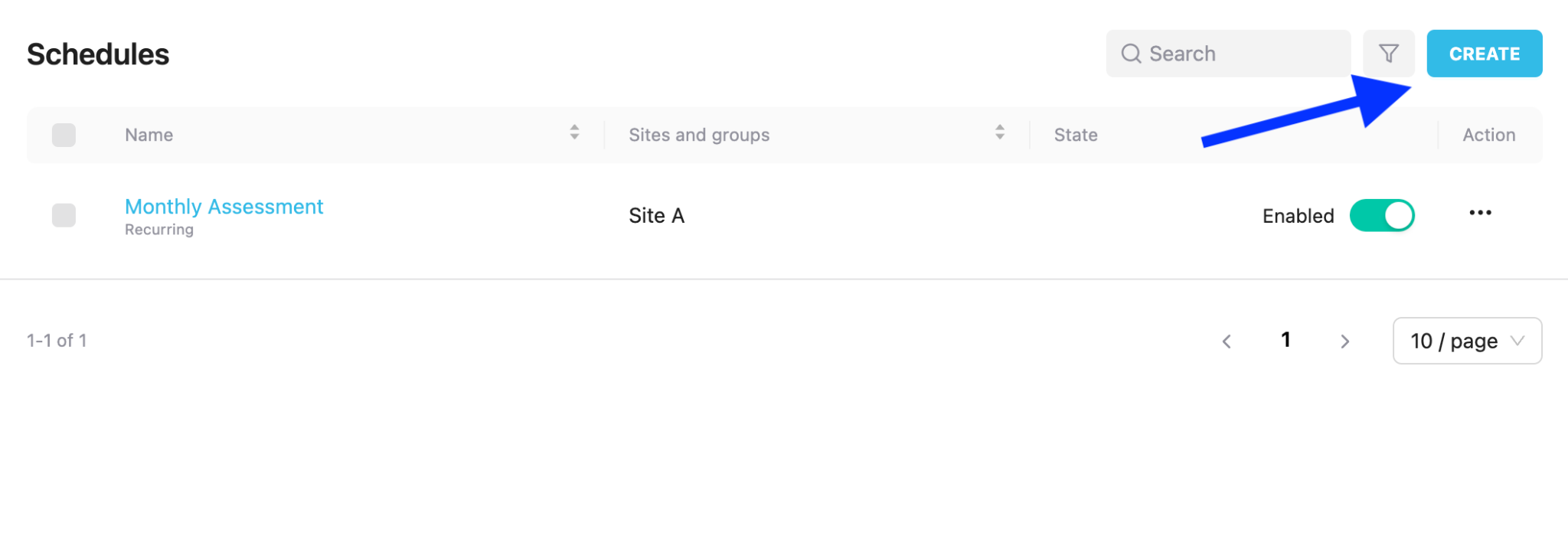Open the filter funnel icon
Screen dimensions: 1568x552
point(1388,54)
